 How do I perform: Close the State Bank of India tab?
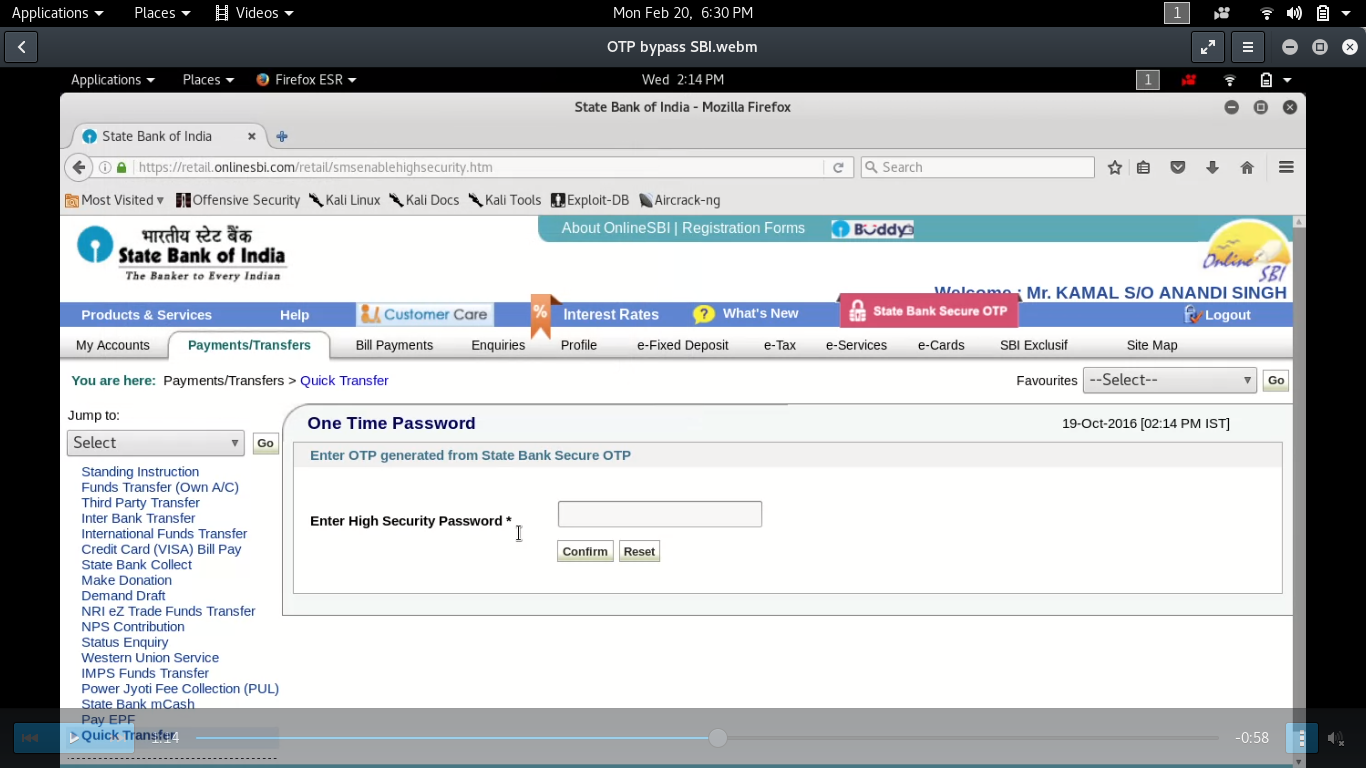pyautogui.click(x=252, y=136)
